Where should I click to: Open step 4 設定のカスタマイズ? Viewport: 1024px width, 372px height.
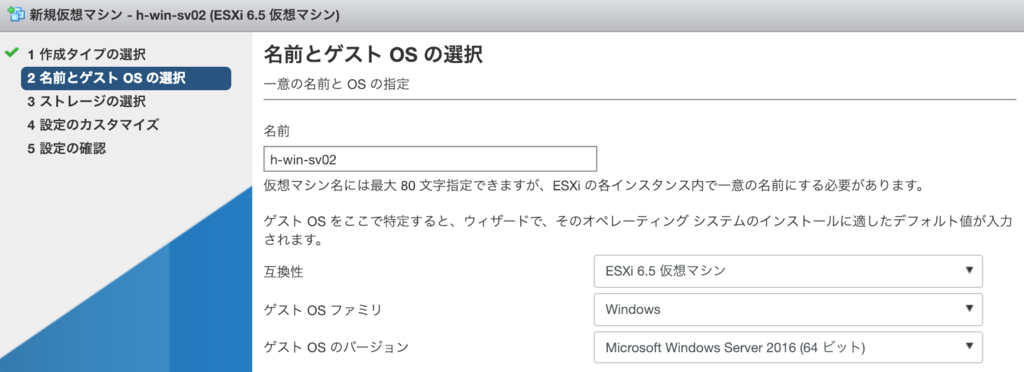coord(93,125)
